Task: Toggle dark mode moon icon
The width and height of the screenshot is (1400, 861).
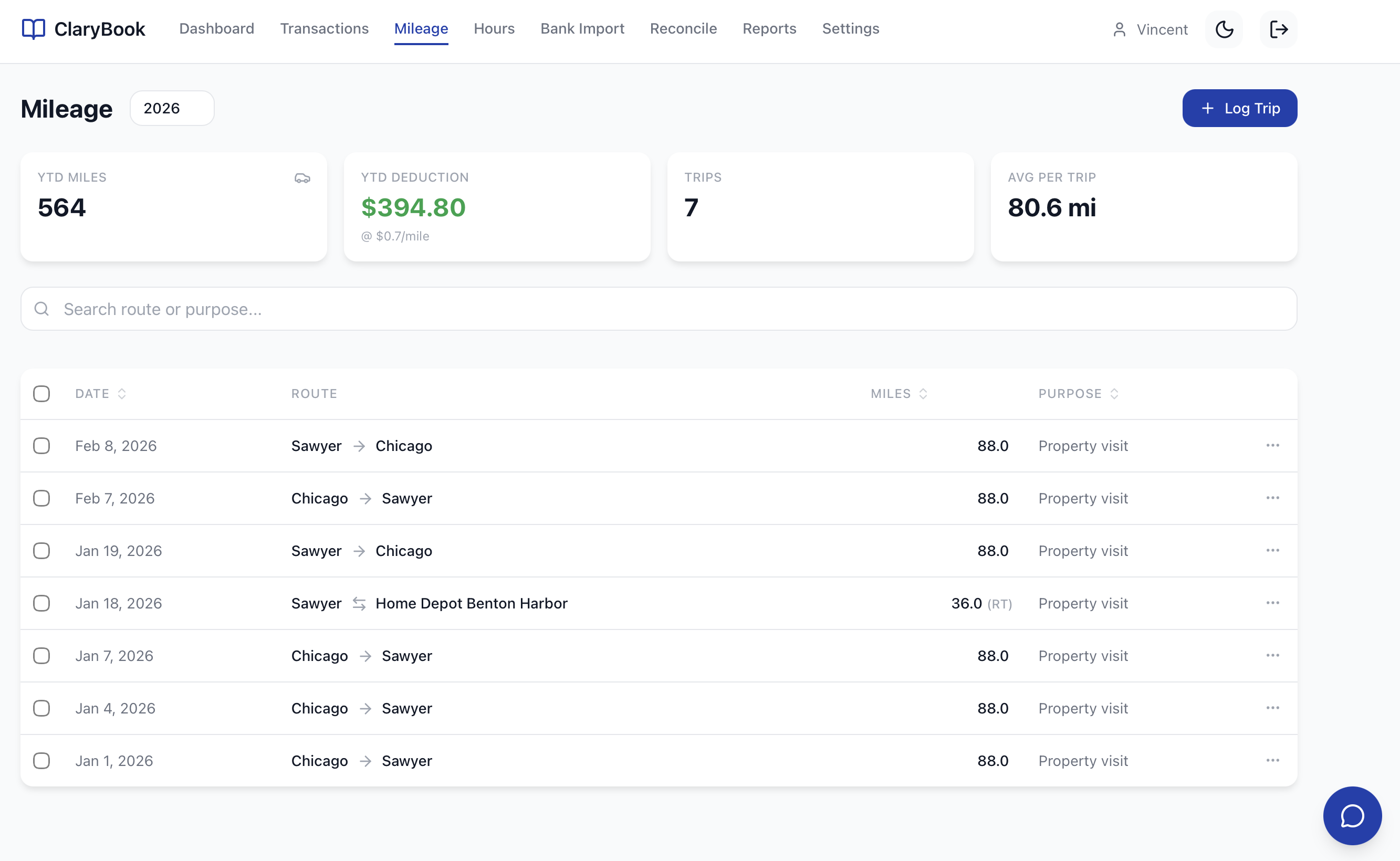Action: 1224,29
